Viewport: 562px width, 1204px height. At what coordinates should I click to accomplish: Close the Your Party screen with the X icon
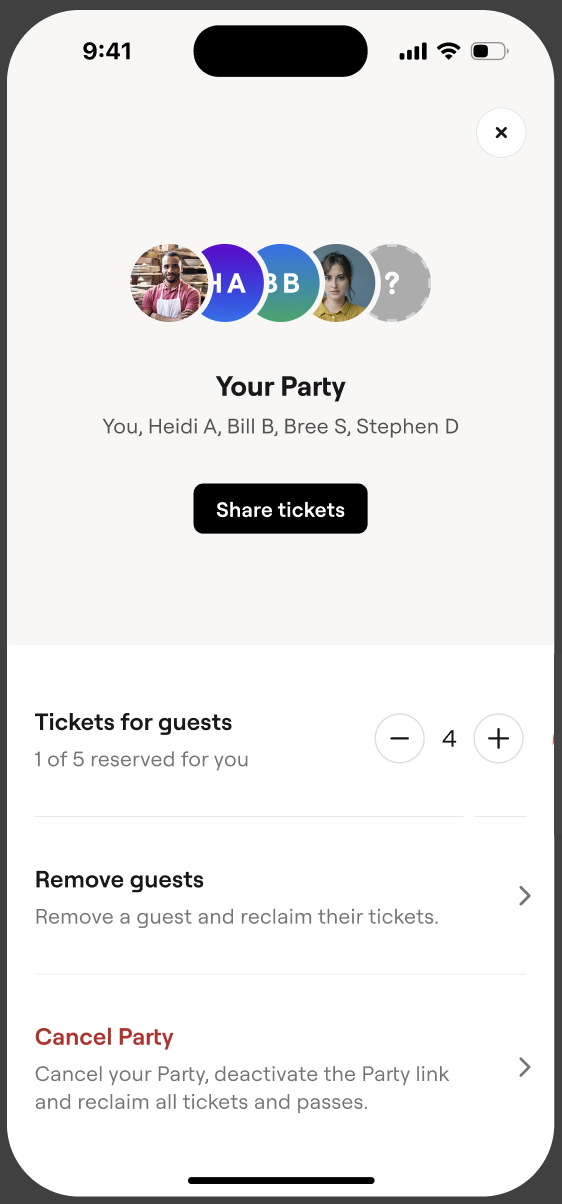pyautogui.click(x=501, y=132)
